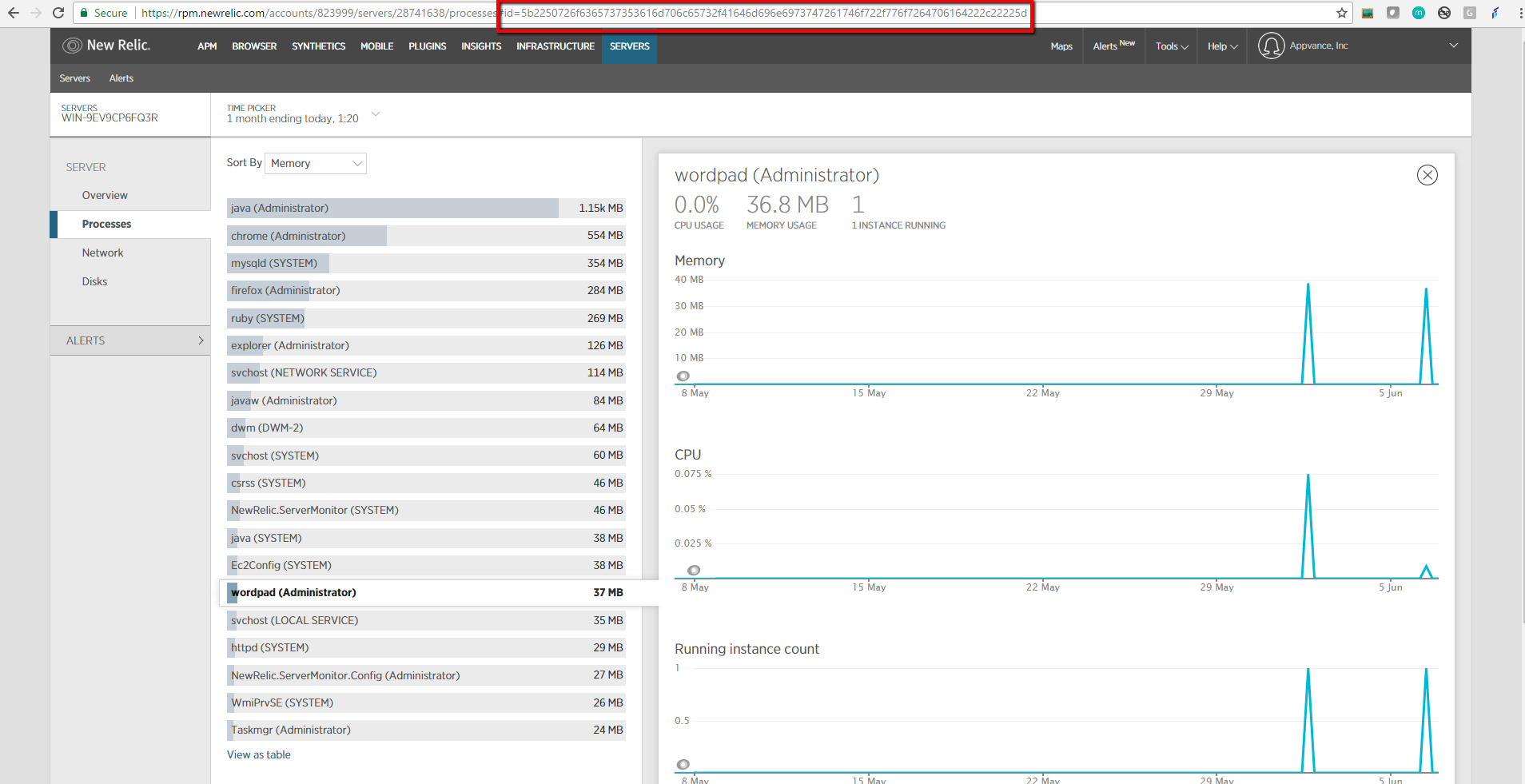Select Network in the server sidebar
Image resolution: width=1525 pixels, height=784 pixels.
(x=102, y=253)
